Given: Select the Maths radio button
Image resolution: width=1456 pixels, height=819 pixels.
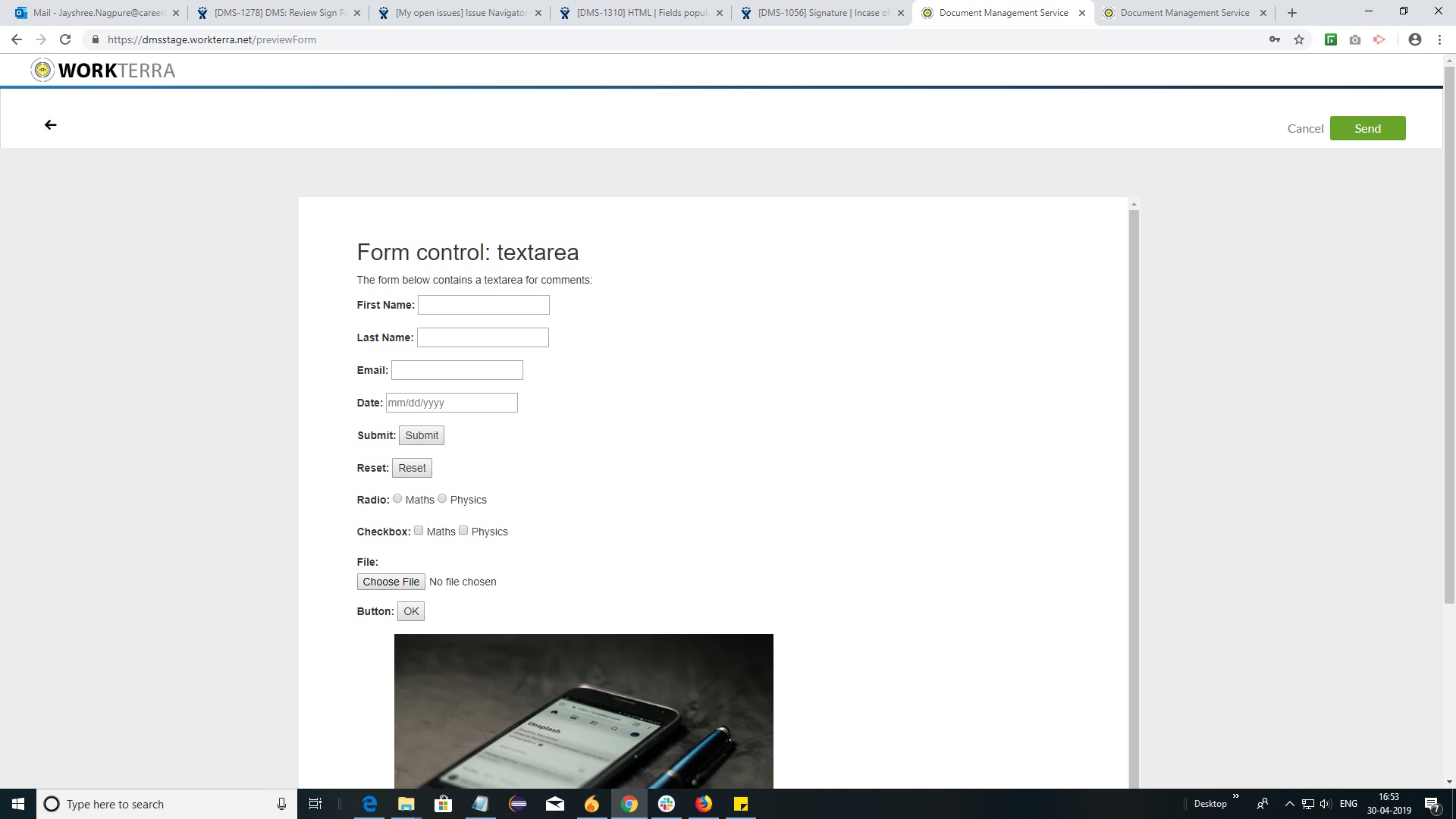Looking at the screenshot, I should [x=397, y=499].
